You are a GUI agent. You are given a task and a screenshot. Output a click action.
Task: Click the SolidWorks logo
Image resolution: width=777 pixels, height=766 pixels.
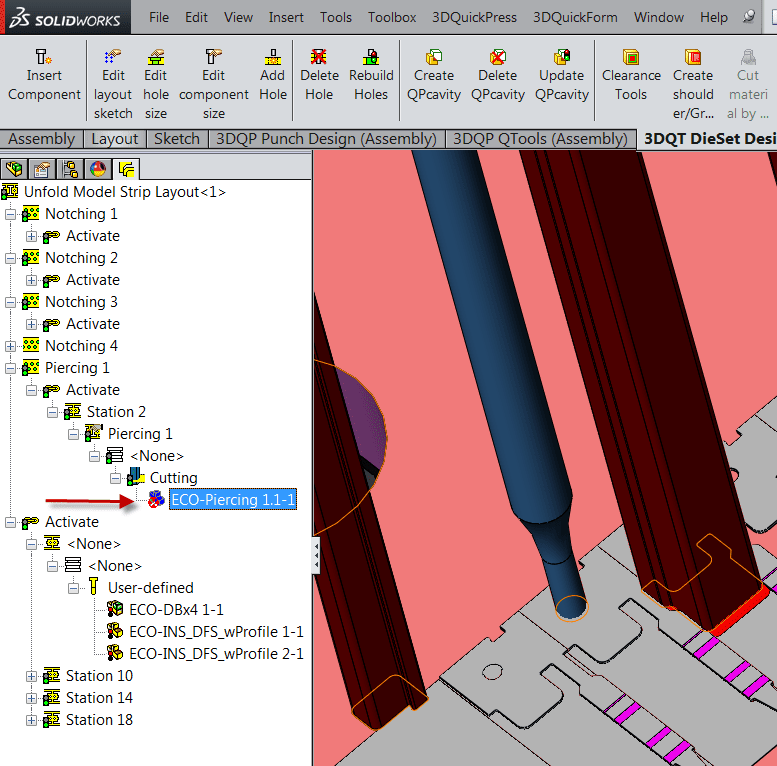click(65, 17)
